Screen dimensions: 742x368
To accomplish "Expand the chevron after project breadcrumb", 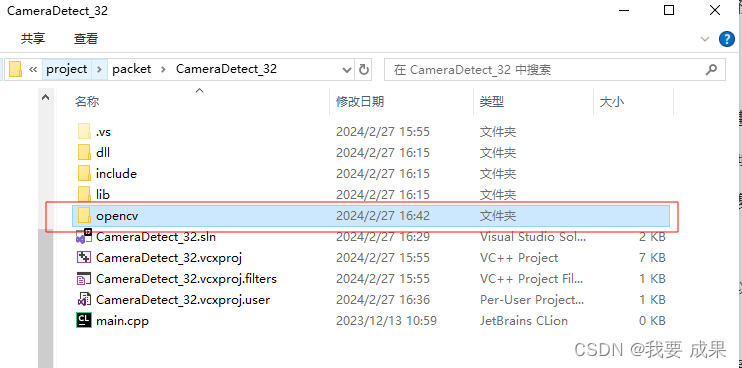I will tap(99, 70).
